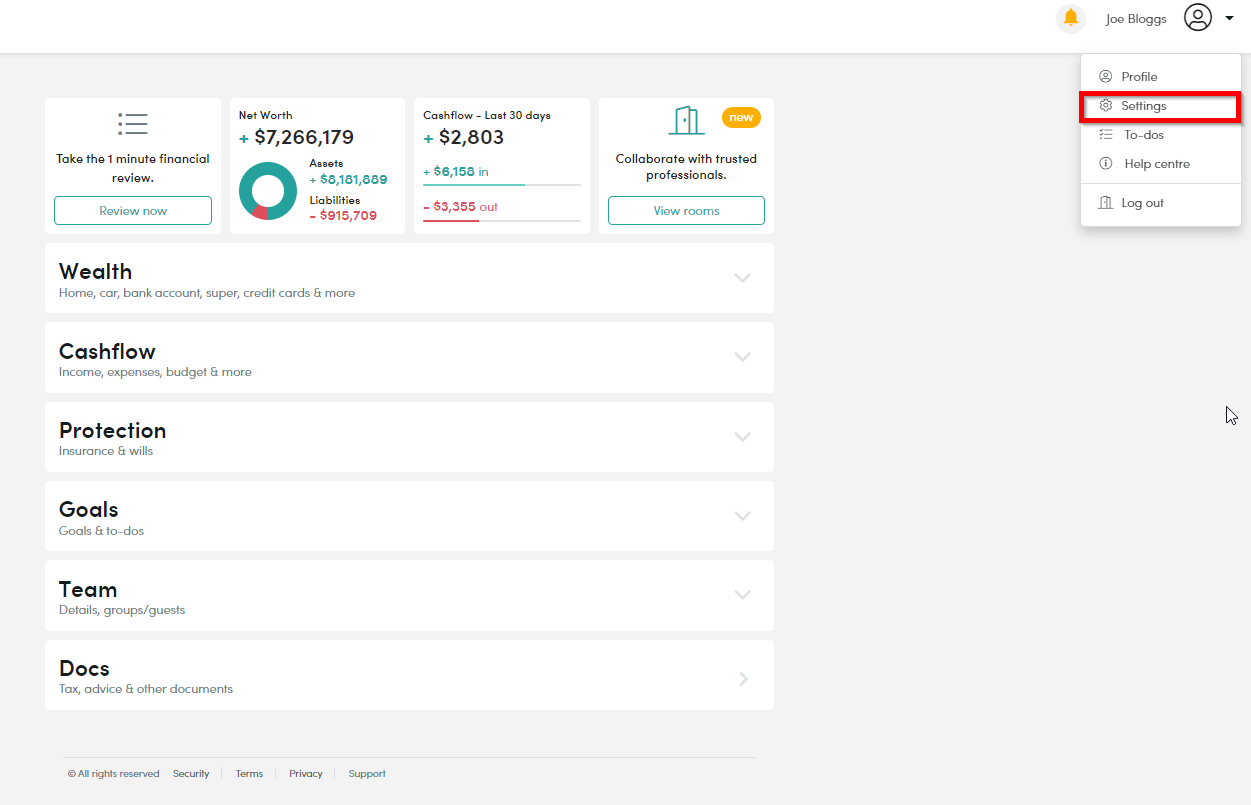Click the notification bell icon
This screenshot has width=1251, height=805.
1071,18
